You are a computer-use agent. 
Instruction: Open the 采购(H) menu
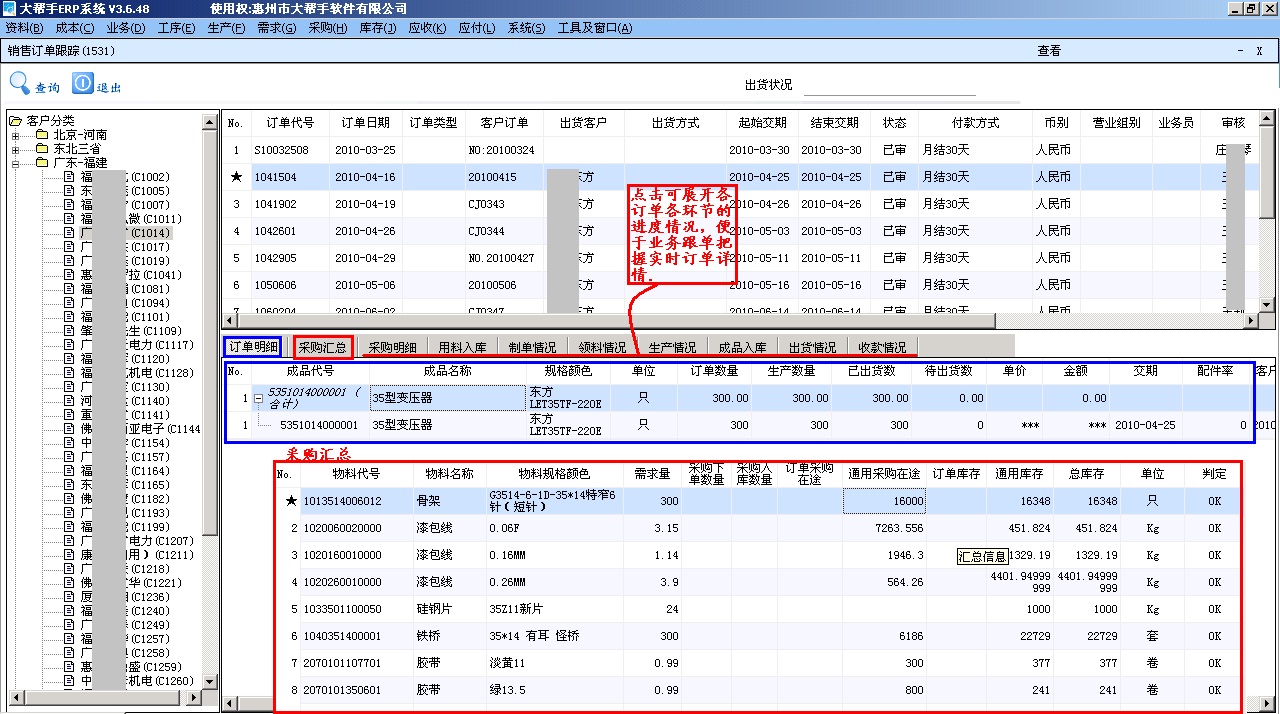(x=328, y=28)
